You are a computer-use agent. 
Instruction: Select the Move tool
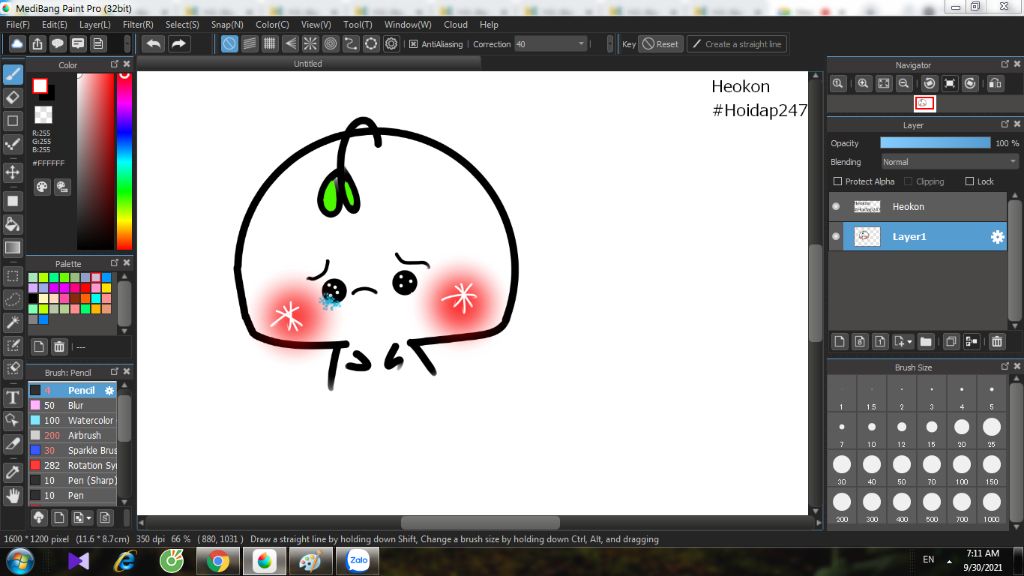tap(12, 172)
